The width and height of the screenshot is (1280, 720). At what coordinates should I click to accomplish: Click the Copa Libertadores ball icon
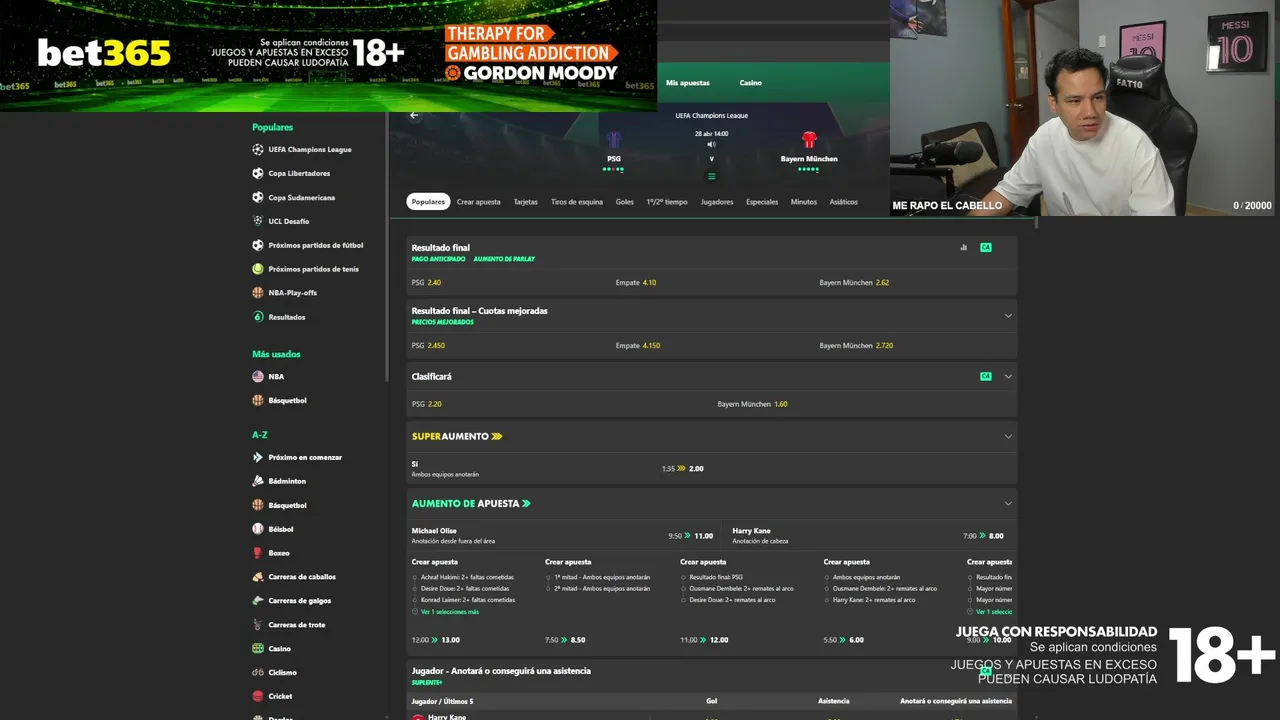point(258,173)
